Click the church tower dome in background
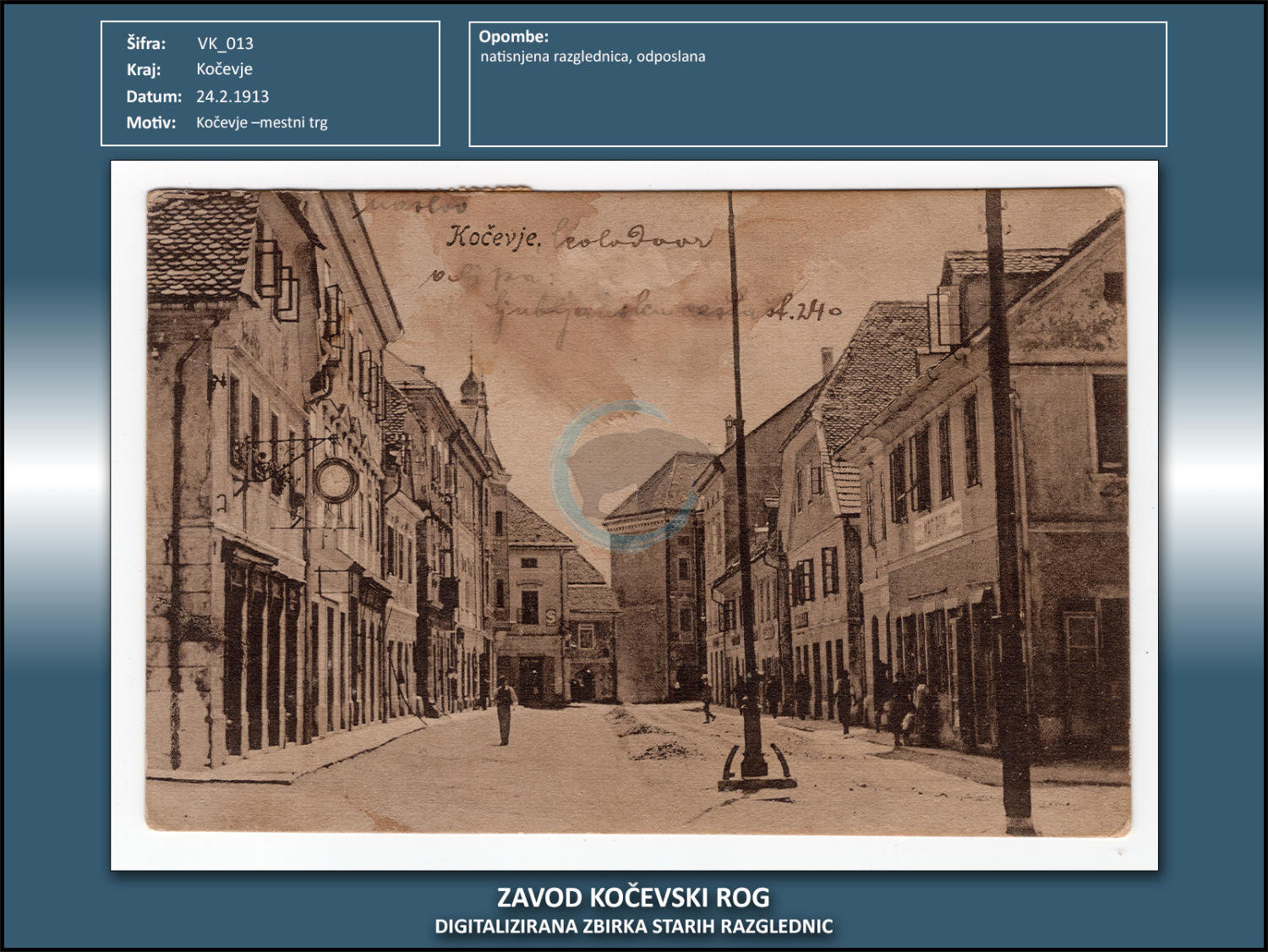 pos(471,387)
